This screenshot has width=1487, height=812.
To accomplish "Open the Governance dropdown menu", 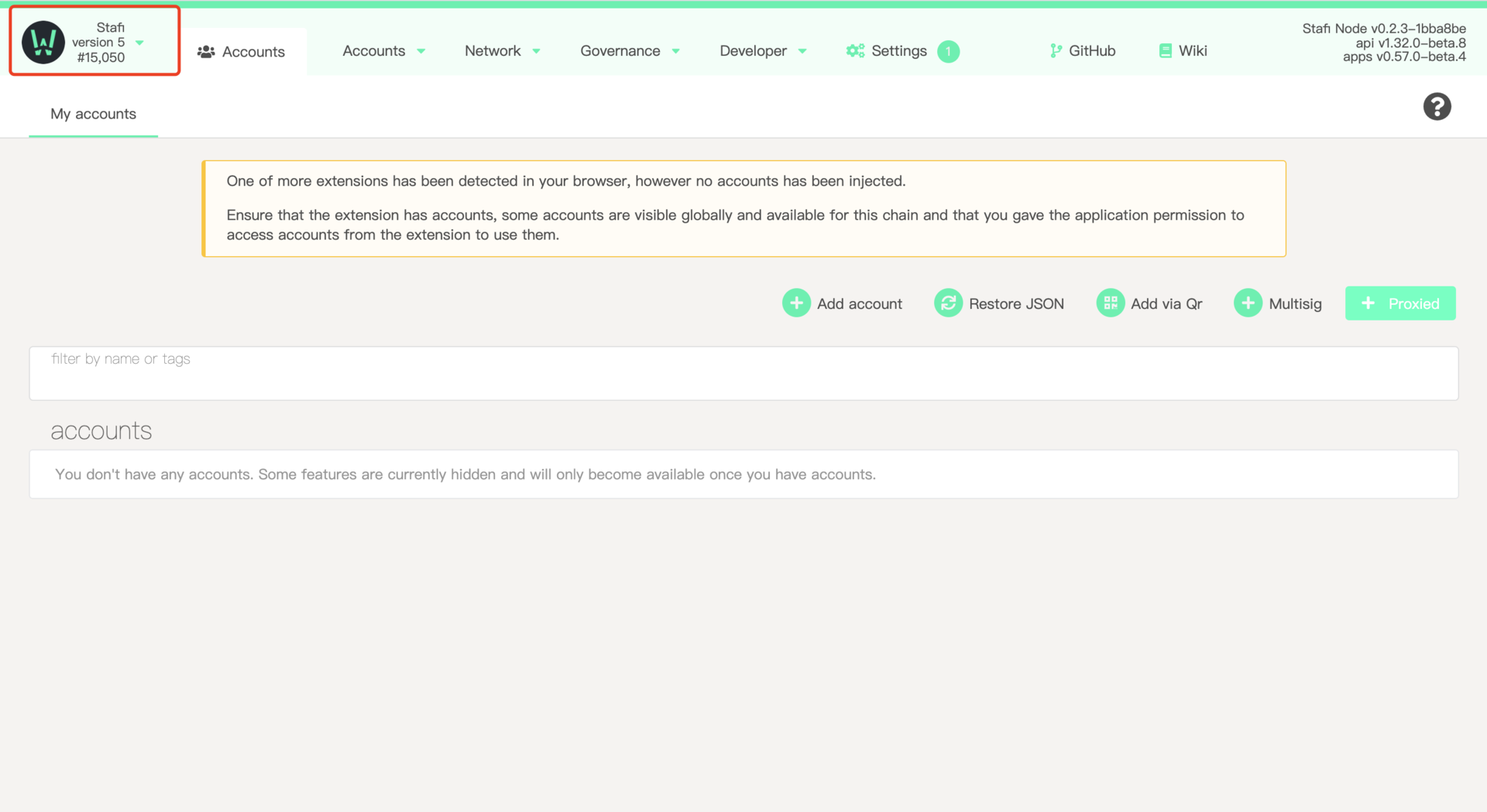I will pos(630,51).
